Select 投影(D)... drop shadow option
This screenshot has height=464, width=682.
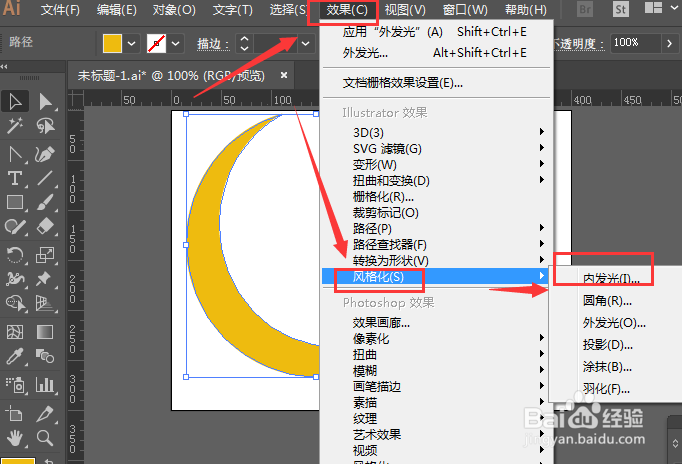pos(615,345)
